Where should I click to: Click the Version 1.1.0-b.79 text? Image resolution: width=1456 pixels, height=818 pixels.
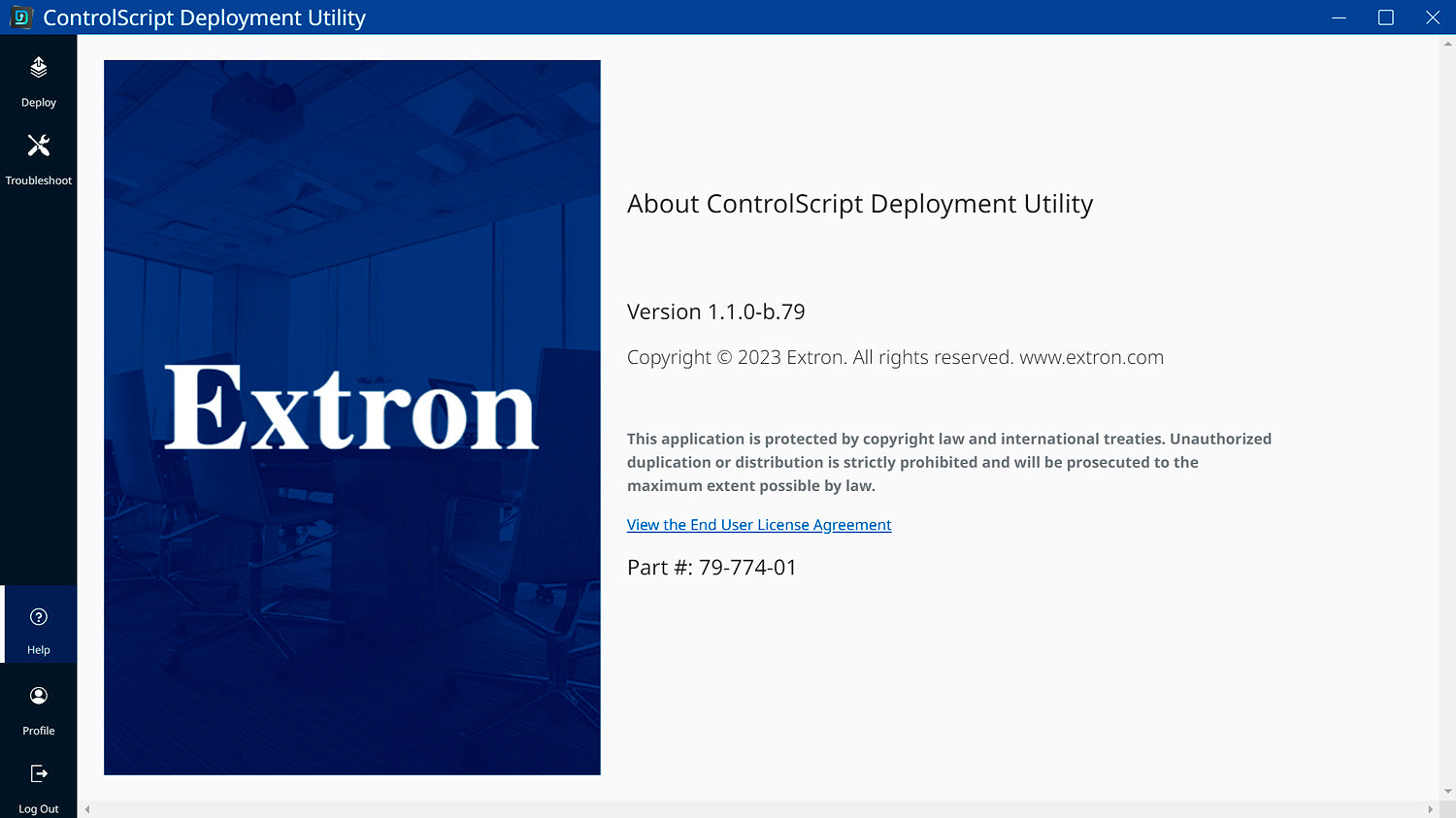(716, 311)
